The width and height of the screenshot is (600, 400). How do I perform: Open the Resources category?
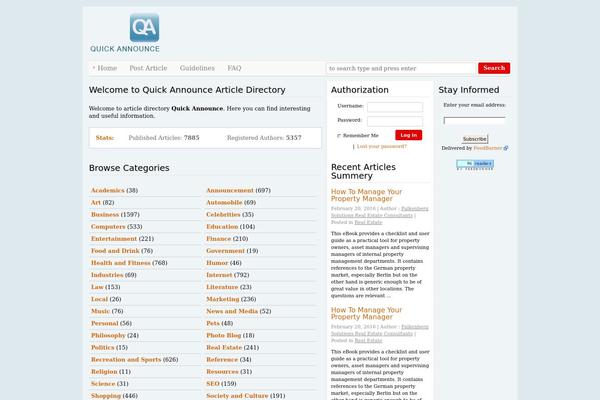pyautogui.click(x=222, y=372)
